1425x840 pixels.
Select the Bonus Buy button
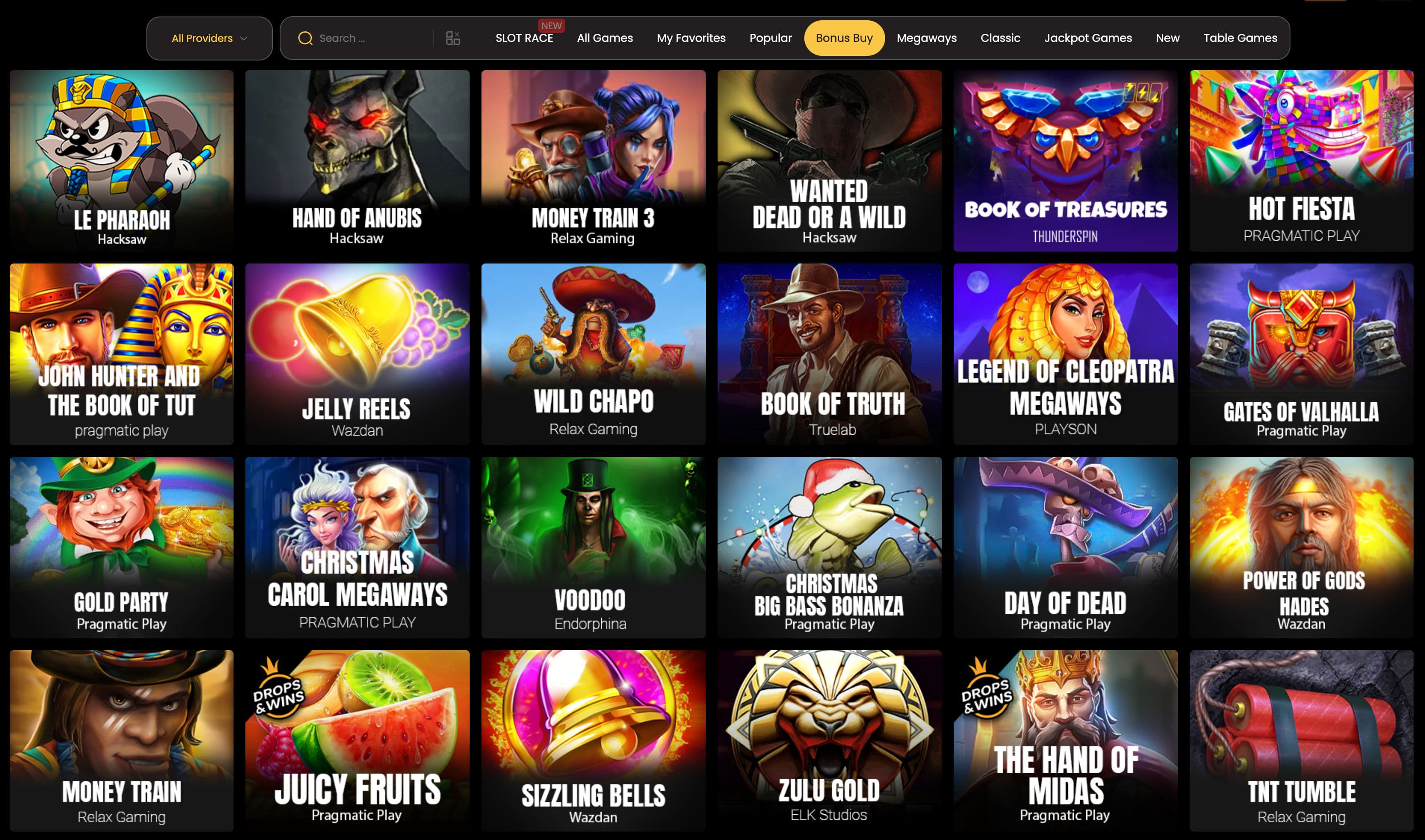[844, 38]
